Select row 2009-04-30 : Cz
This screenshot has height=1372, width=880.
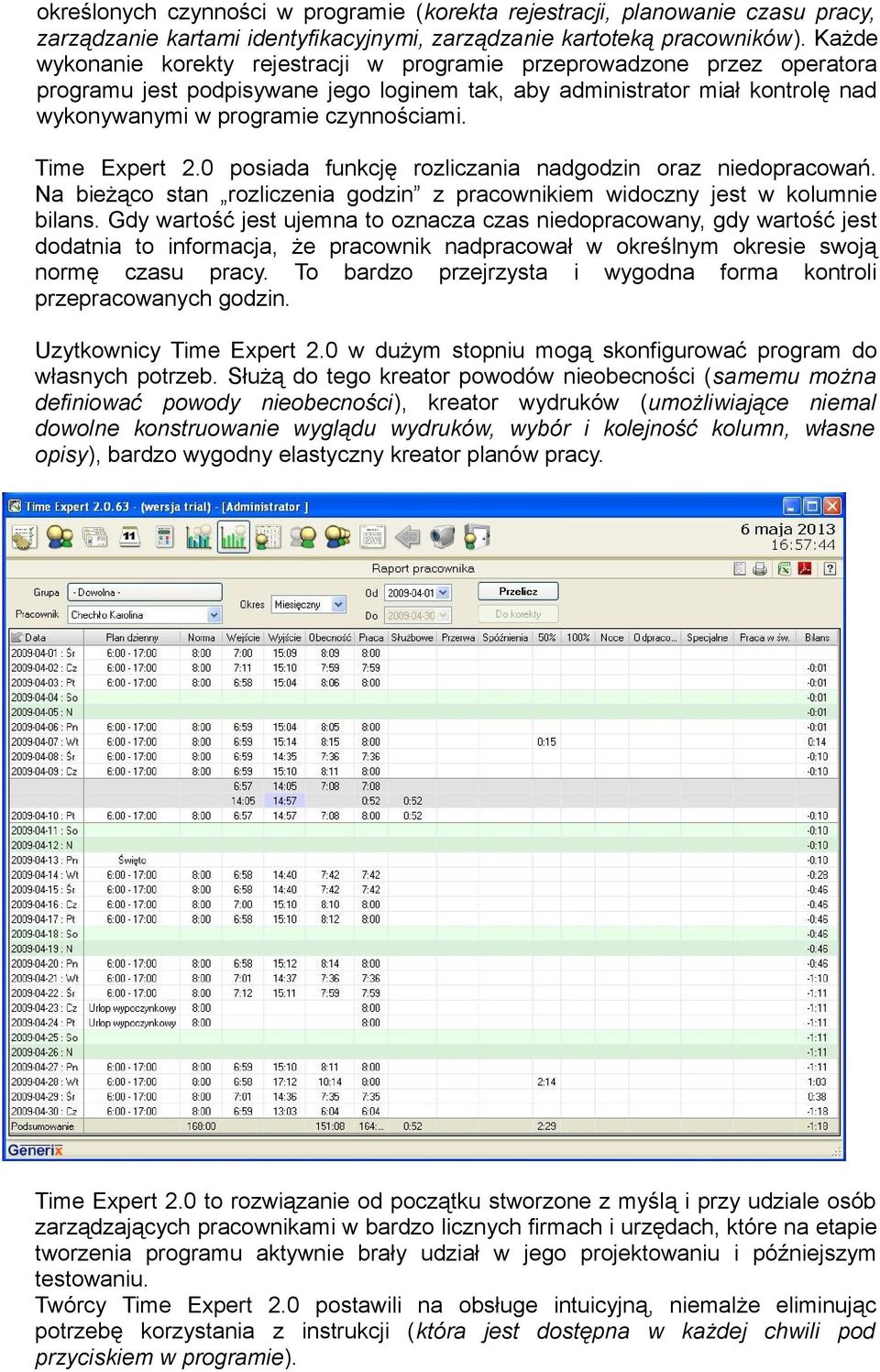click(424, 1112)
